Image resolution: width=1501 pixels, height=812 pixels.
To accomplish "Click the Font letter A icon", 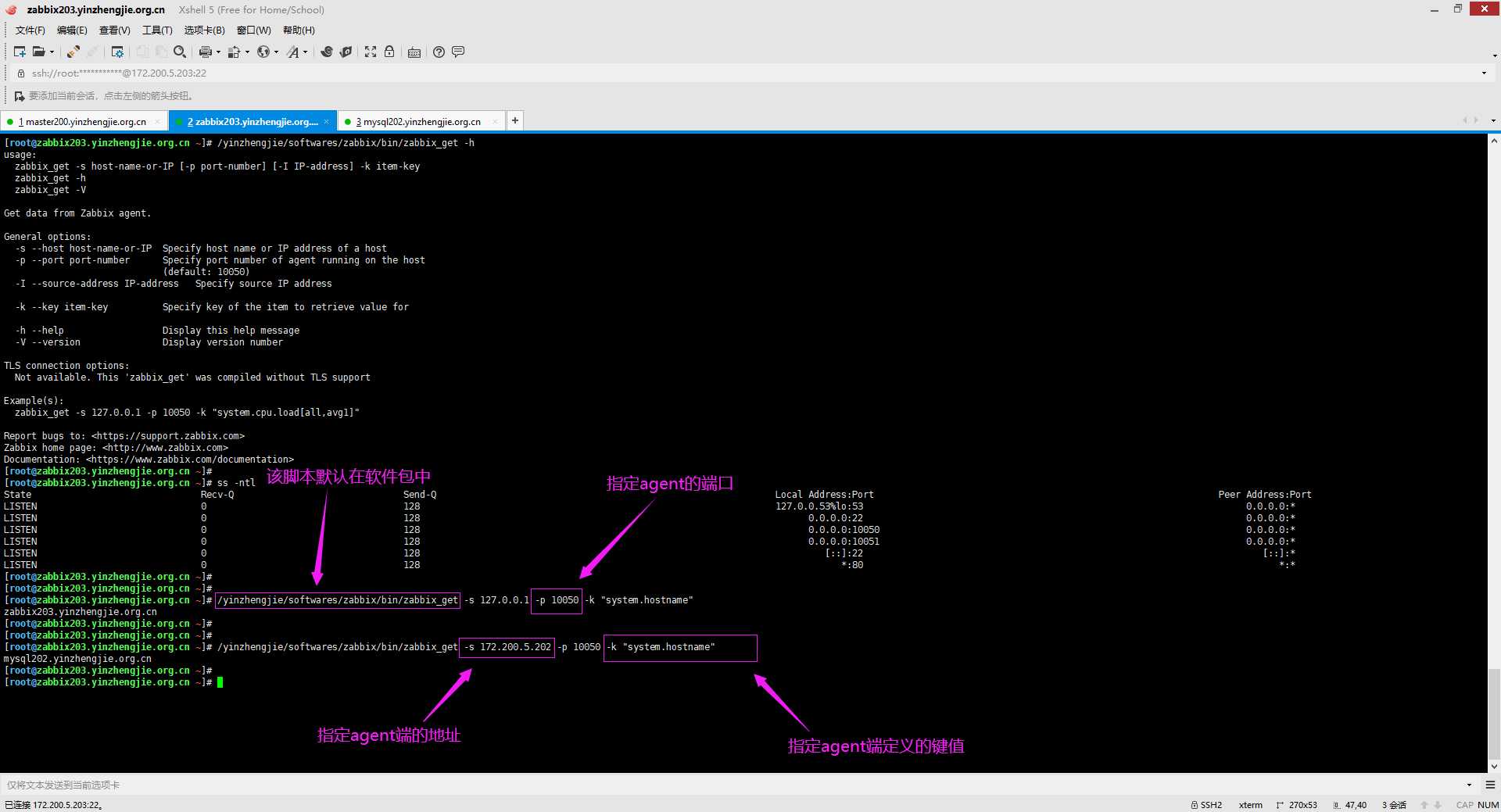I will pos(292,52).
